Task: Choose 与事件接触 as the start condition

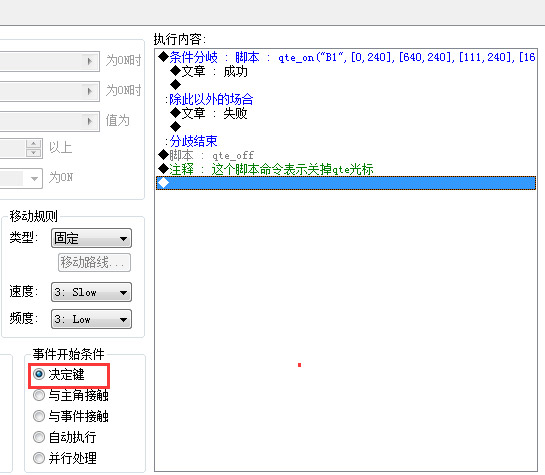Action: tap(39, 416)
